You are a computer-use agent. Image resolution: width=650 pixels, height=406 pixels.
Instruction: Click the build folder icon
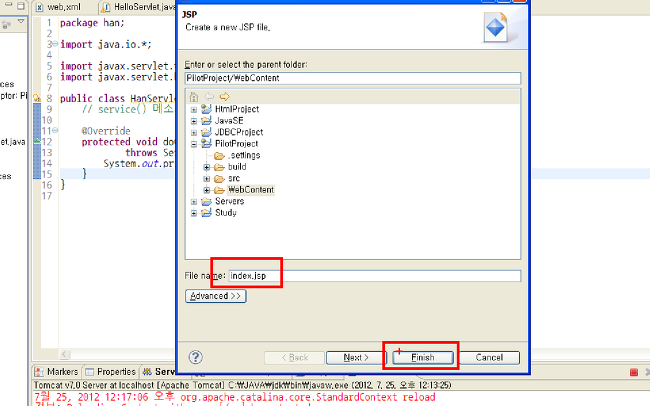coord(219,167)
